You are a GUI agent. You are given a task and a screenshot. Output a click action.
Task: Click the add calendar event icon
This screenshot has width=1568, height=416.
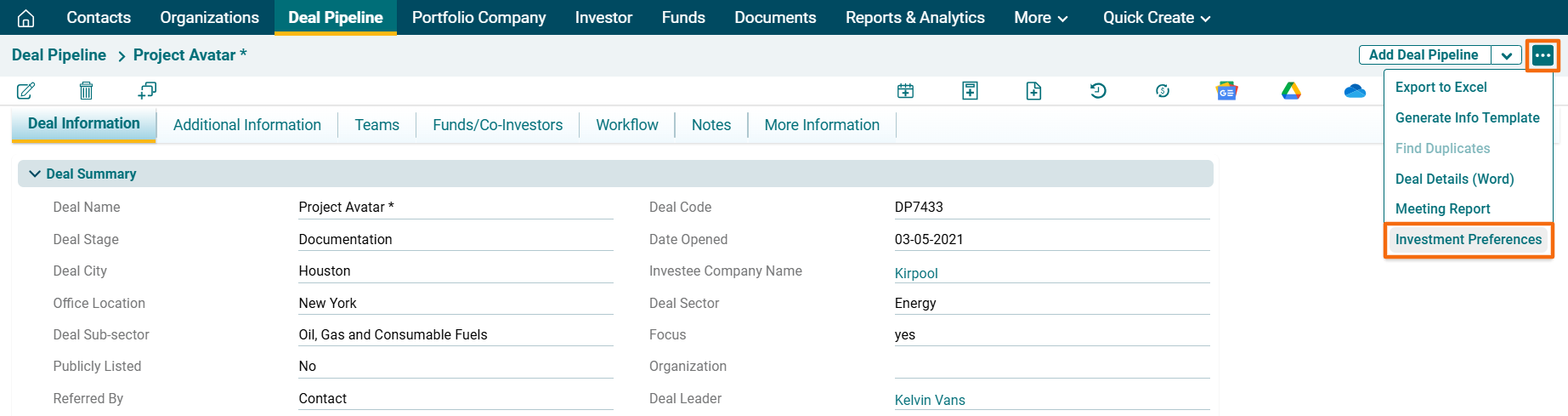[x=905, y=91]
